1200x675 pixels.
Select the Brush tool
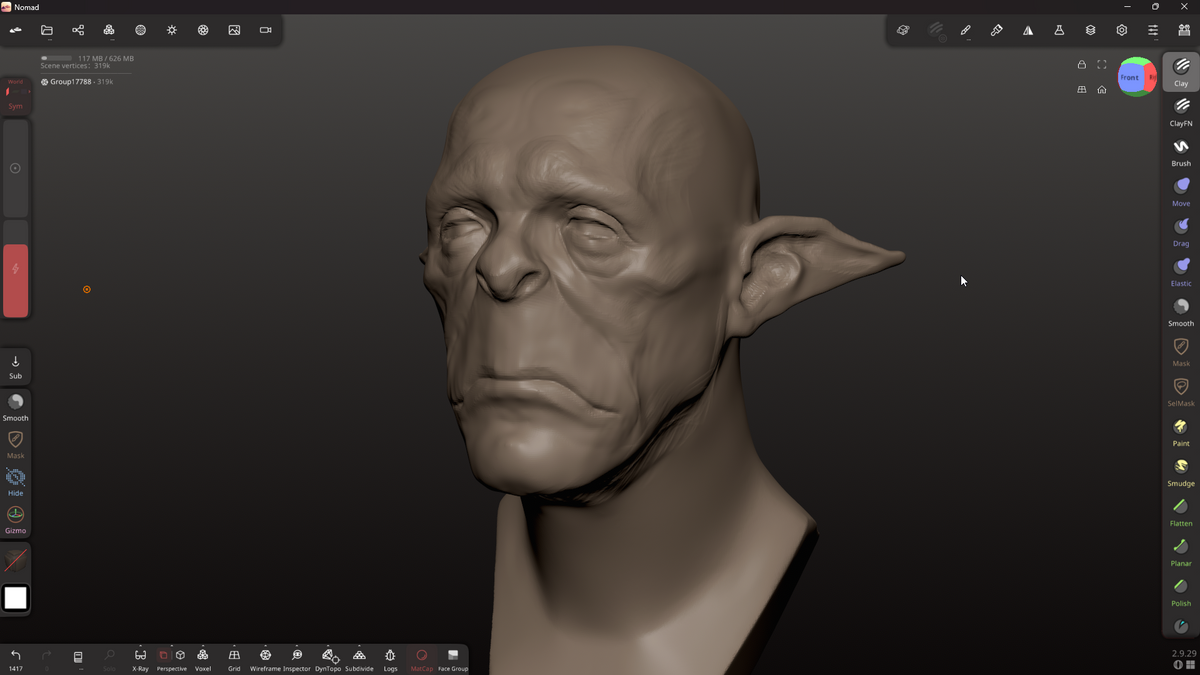click(x=1181, y=152)
